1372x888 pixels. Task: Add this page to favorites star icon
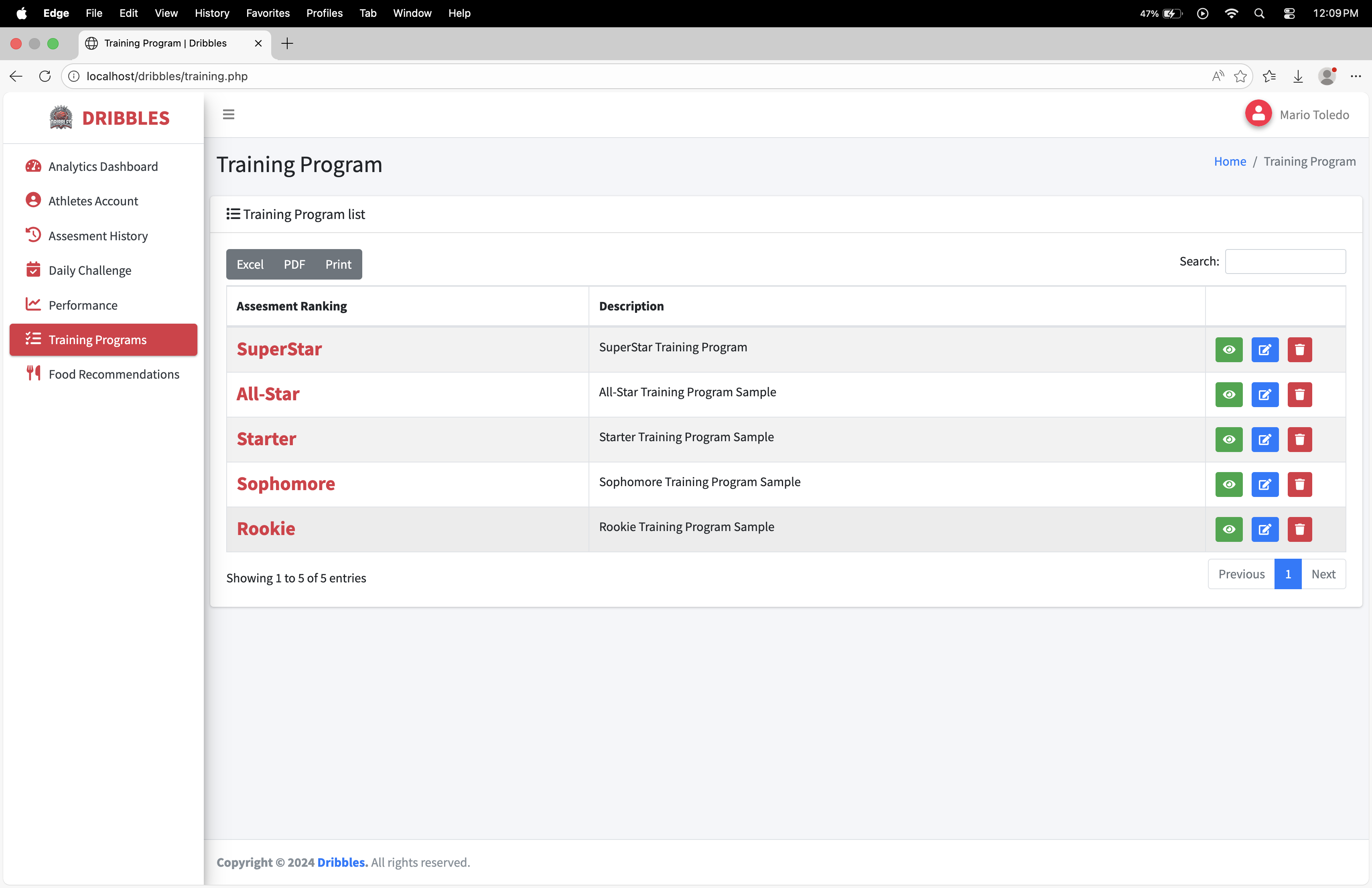1240,76
